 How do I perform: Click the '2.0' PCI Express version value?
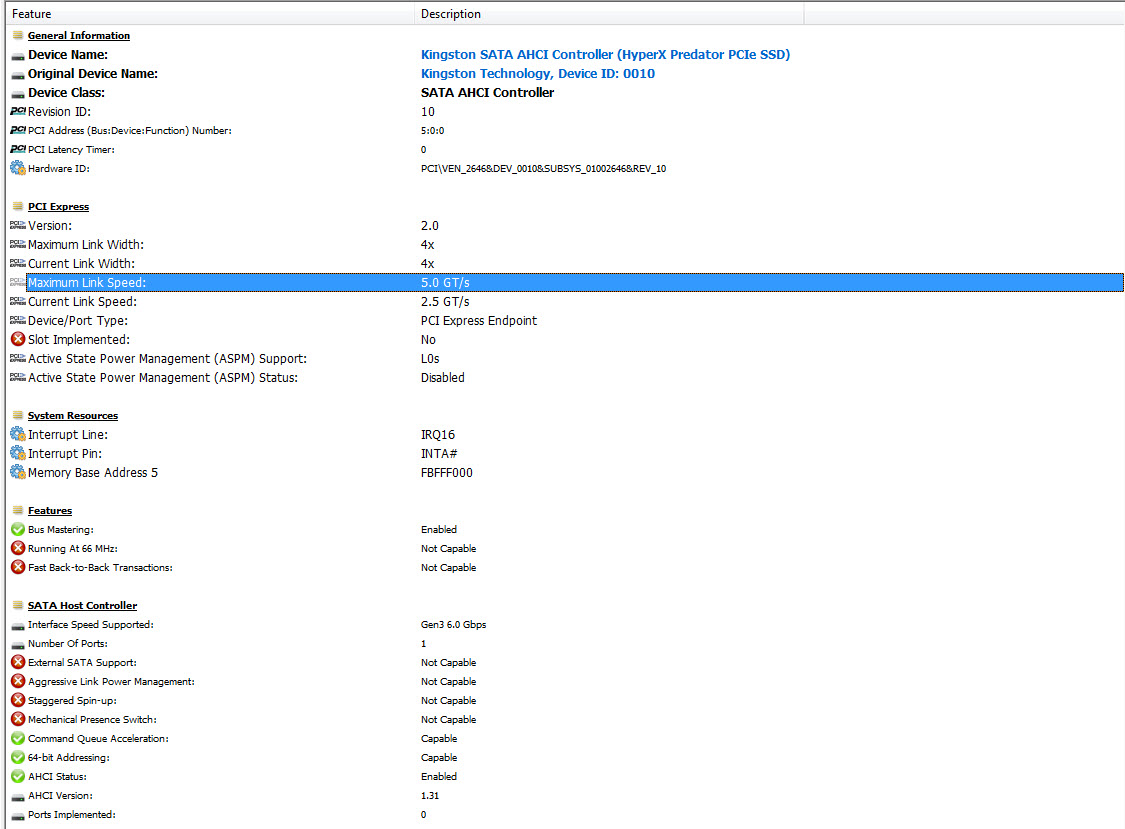click(429, 225)
